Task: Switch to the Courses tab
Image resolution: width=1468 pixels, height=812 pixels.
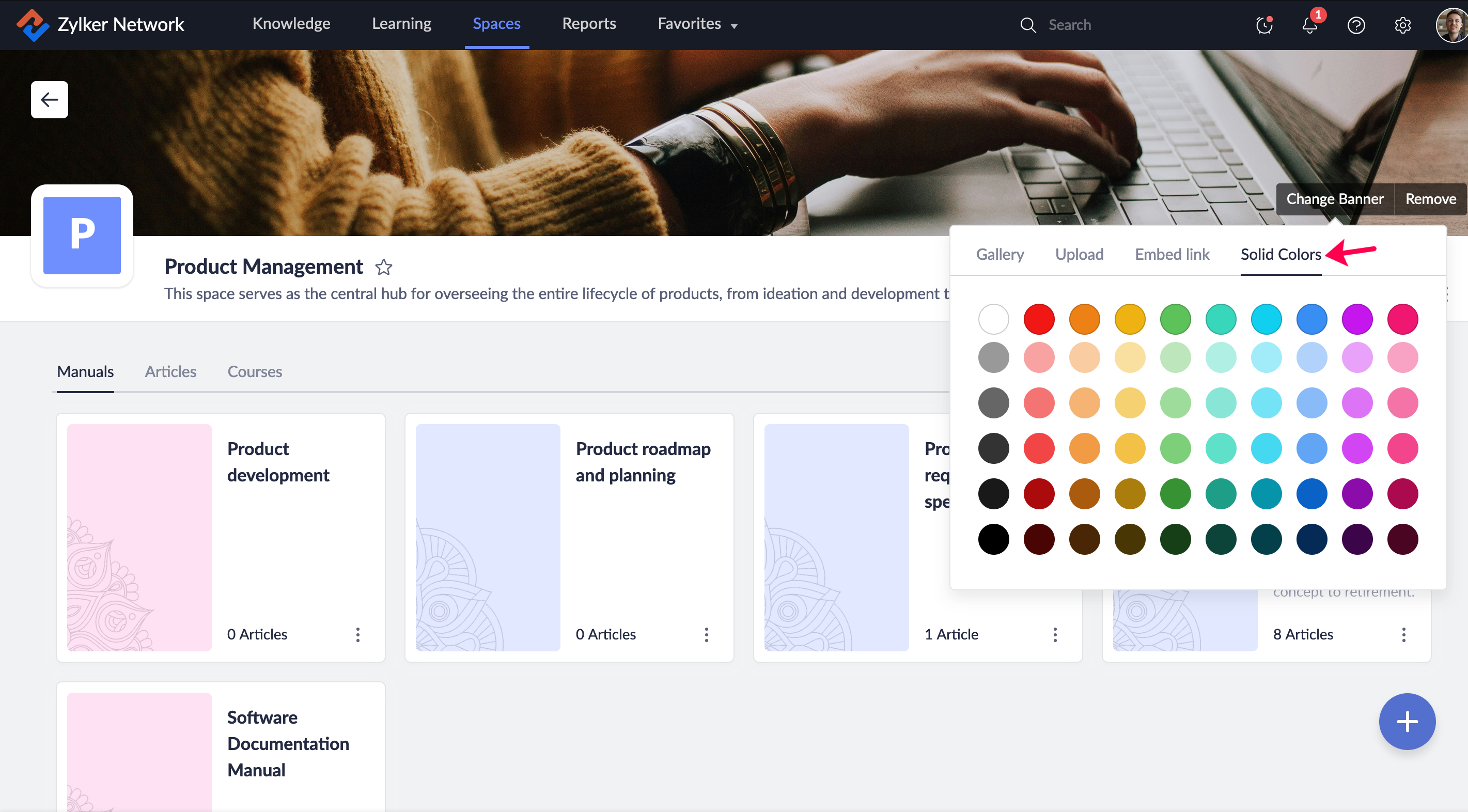Action: 255,371
